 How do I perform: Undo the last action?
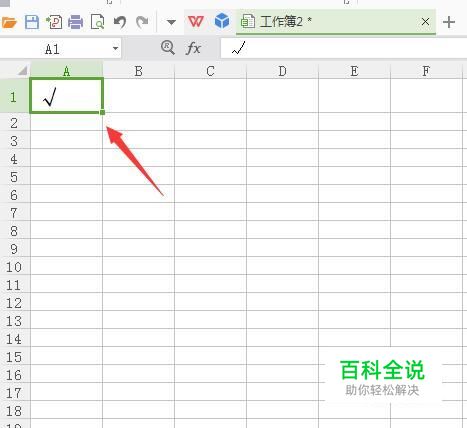(x=120, y=22)
